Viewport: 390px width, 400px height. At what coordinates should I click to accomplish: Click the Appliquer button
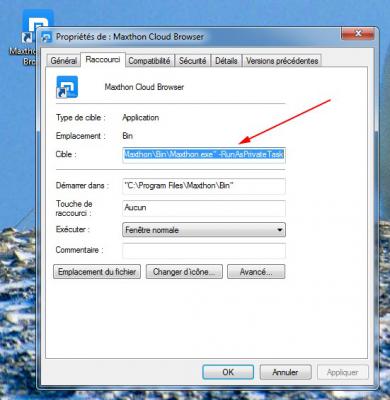point(343,372)
